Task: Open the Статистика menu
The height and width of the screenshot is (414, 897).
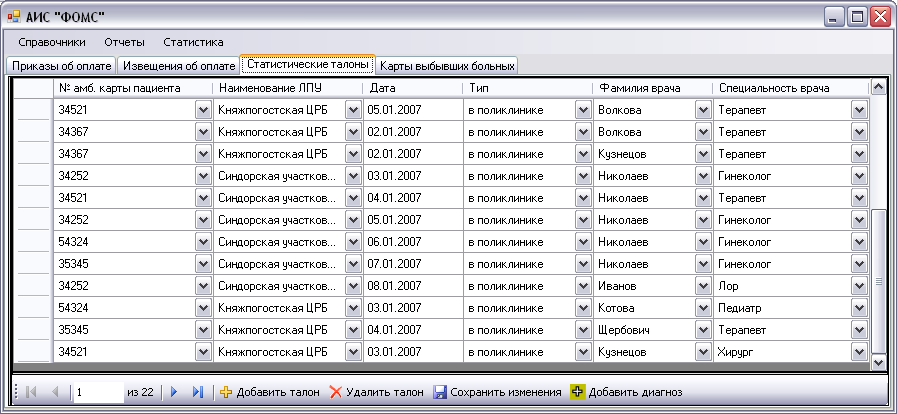Action: (193, 42)
